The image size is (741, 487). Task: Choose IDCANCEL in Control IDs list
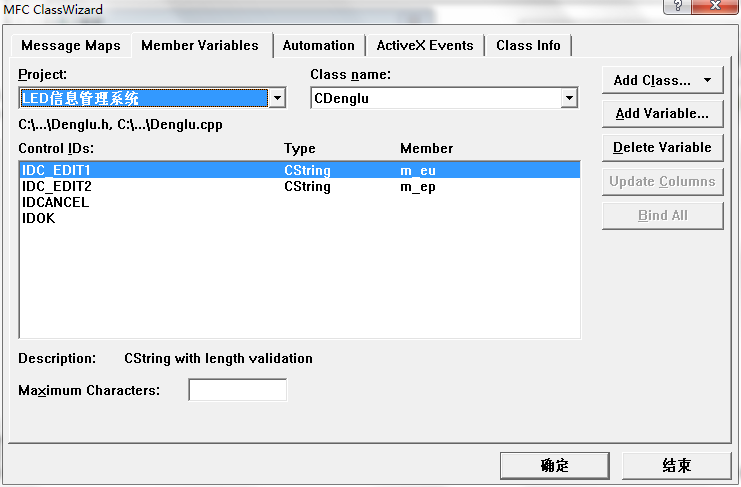point(56,202)
